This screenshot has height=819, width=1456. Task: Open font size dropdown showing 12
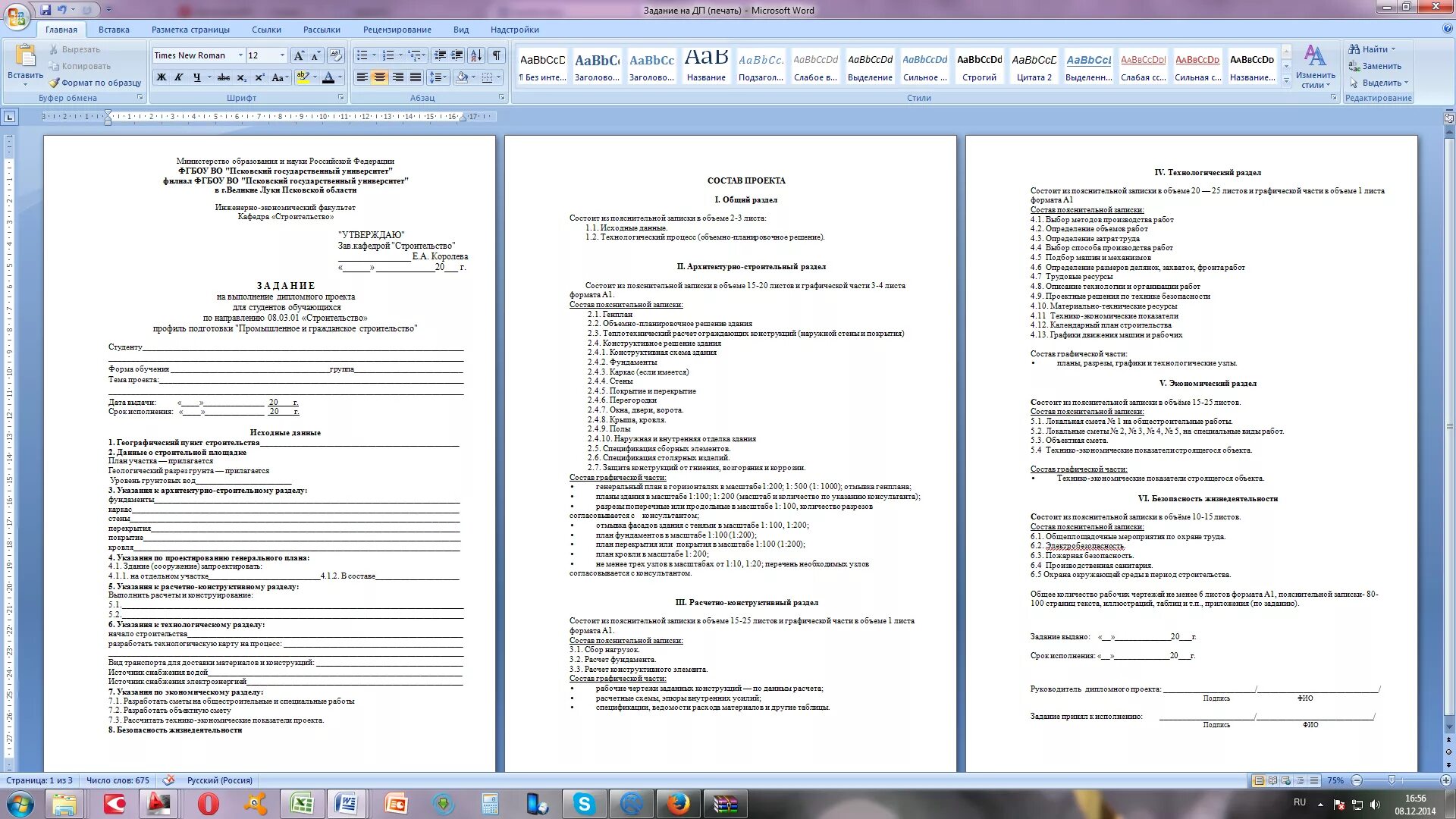(x=282, y=55)
